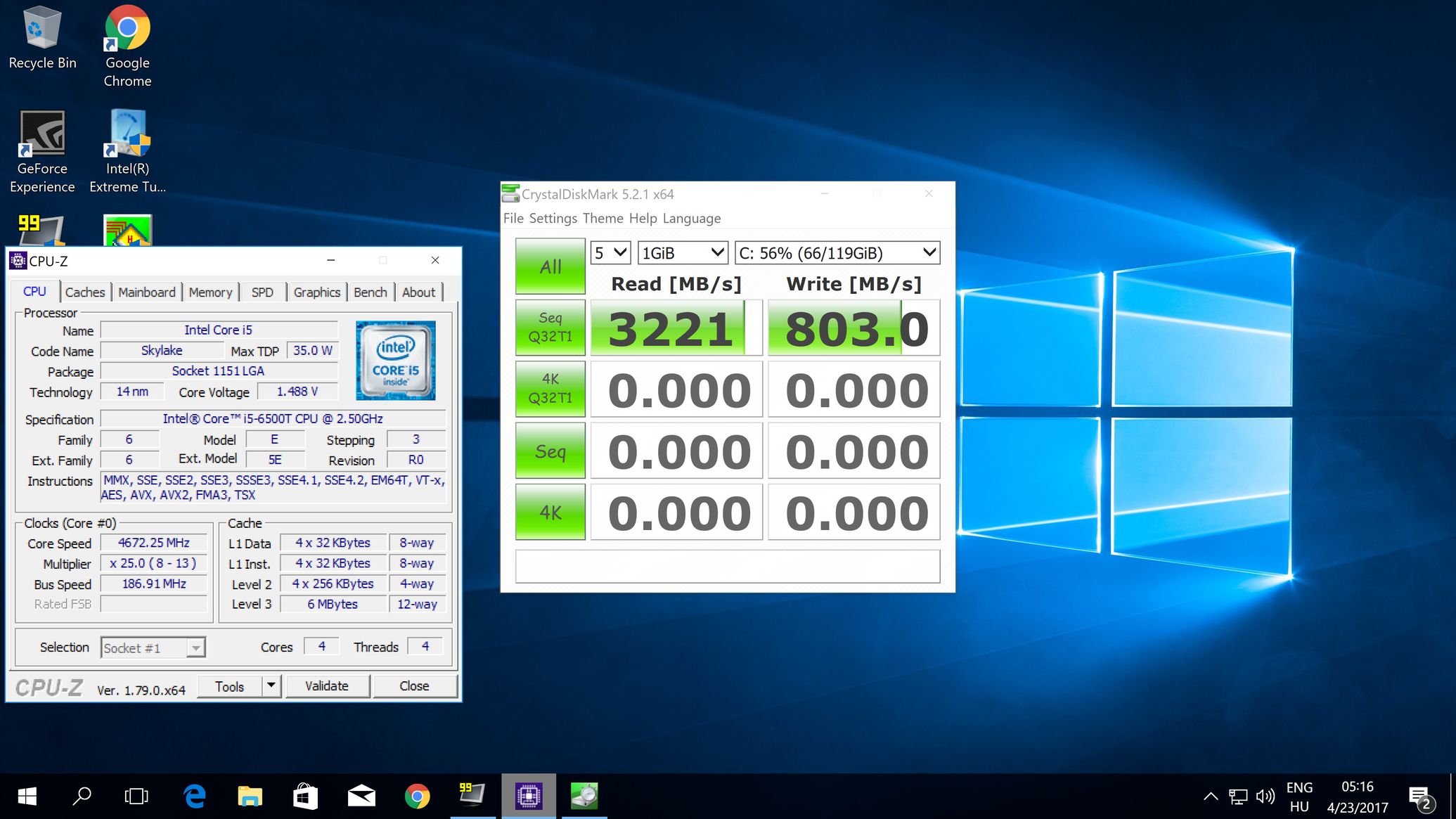Switch to Chrome on the taskbar
Image resolution: width=1456 pixels, height=819 pixels.
pos(417,797)
